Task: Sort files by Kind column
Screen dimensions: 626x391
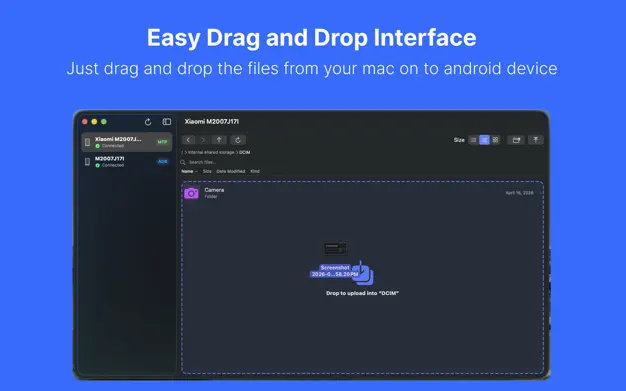Action: [255, 171]
